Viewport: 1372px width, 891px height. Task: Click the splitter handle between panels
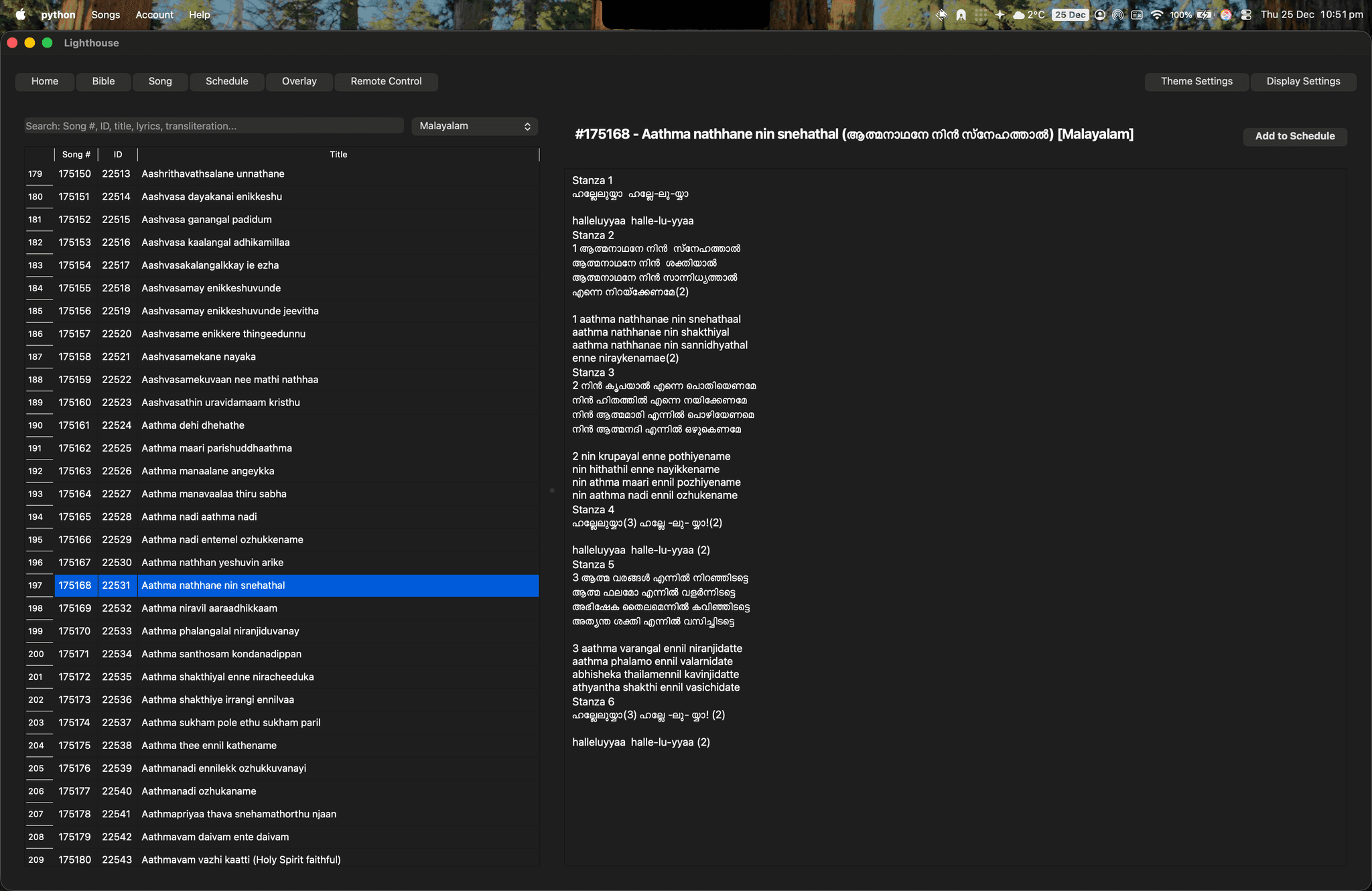coord(552,490)
